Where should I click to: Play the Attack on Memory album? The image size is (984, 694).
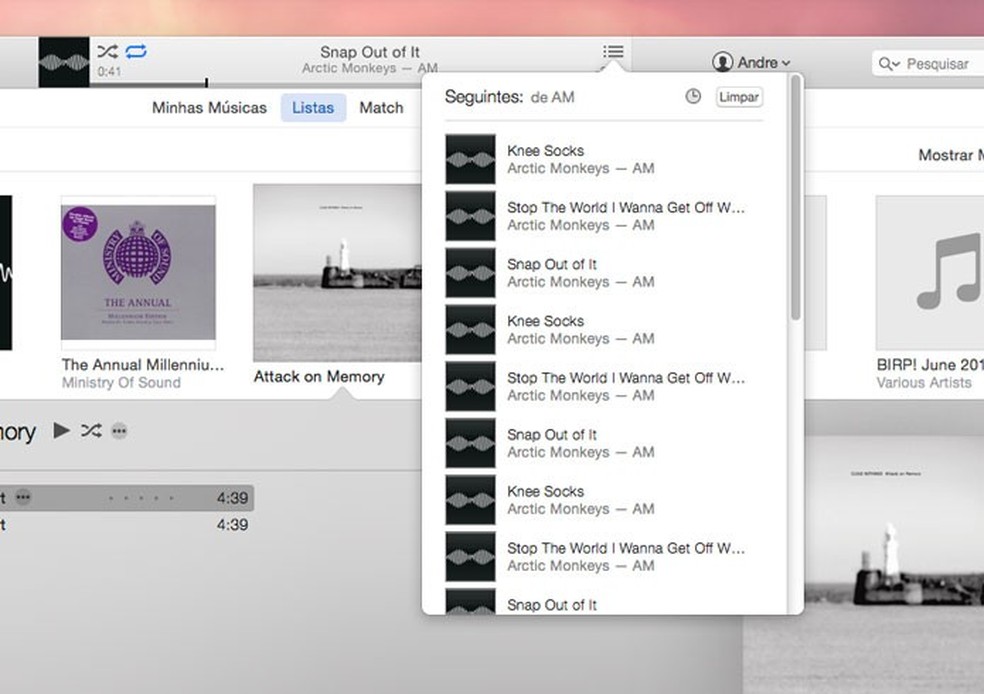[62, 431]
